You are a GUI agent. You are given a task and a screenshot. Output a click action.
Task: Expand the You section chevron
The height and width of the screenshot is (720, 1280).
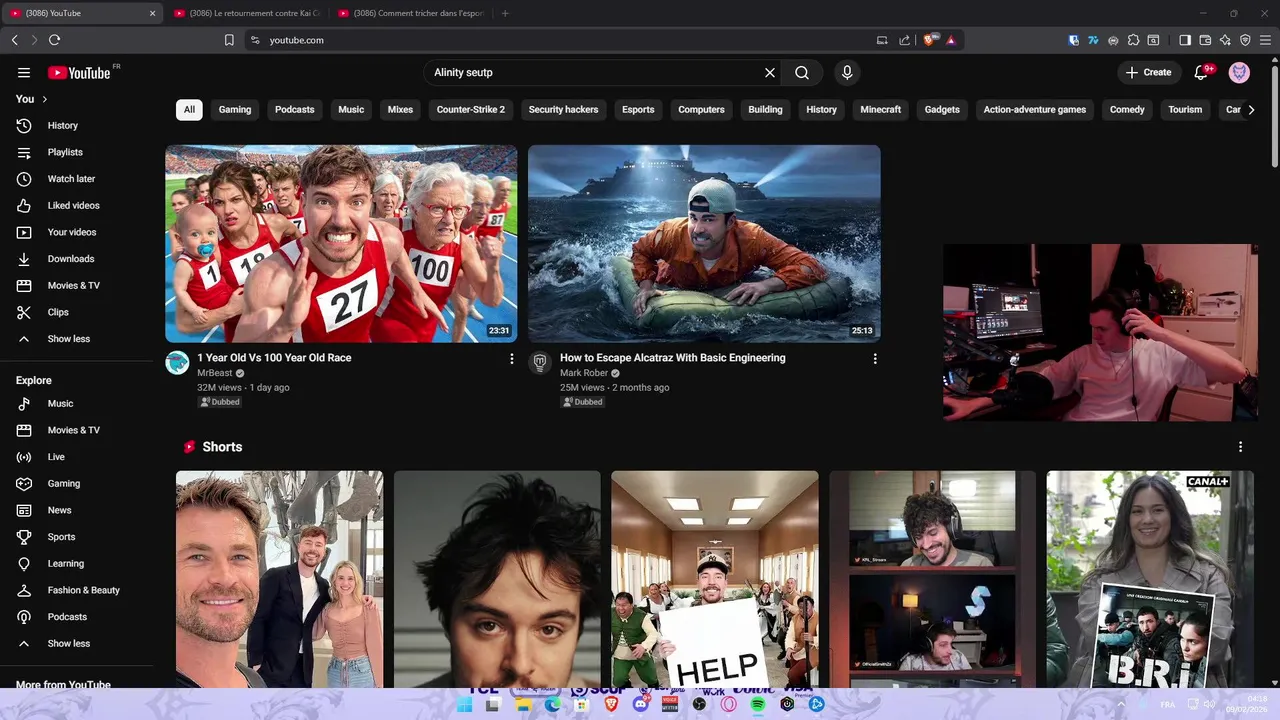[x=44, y=99]
